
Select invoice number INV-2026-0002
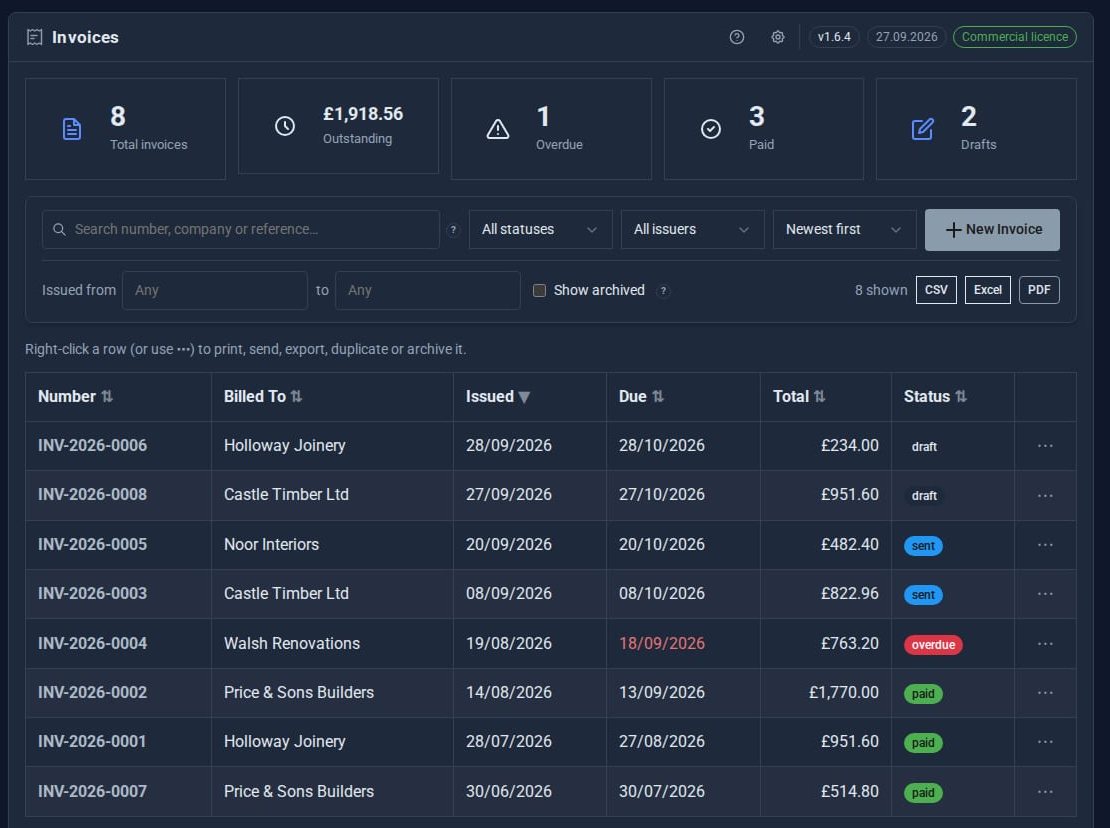click(x=92, y=693)
